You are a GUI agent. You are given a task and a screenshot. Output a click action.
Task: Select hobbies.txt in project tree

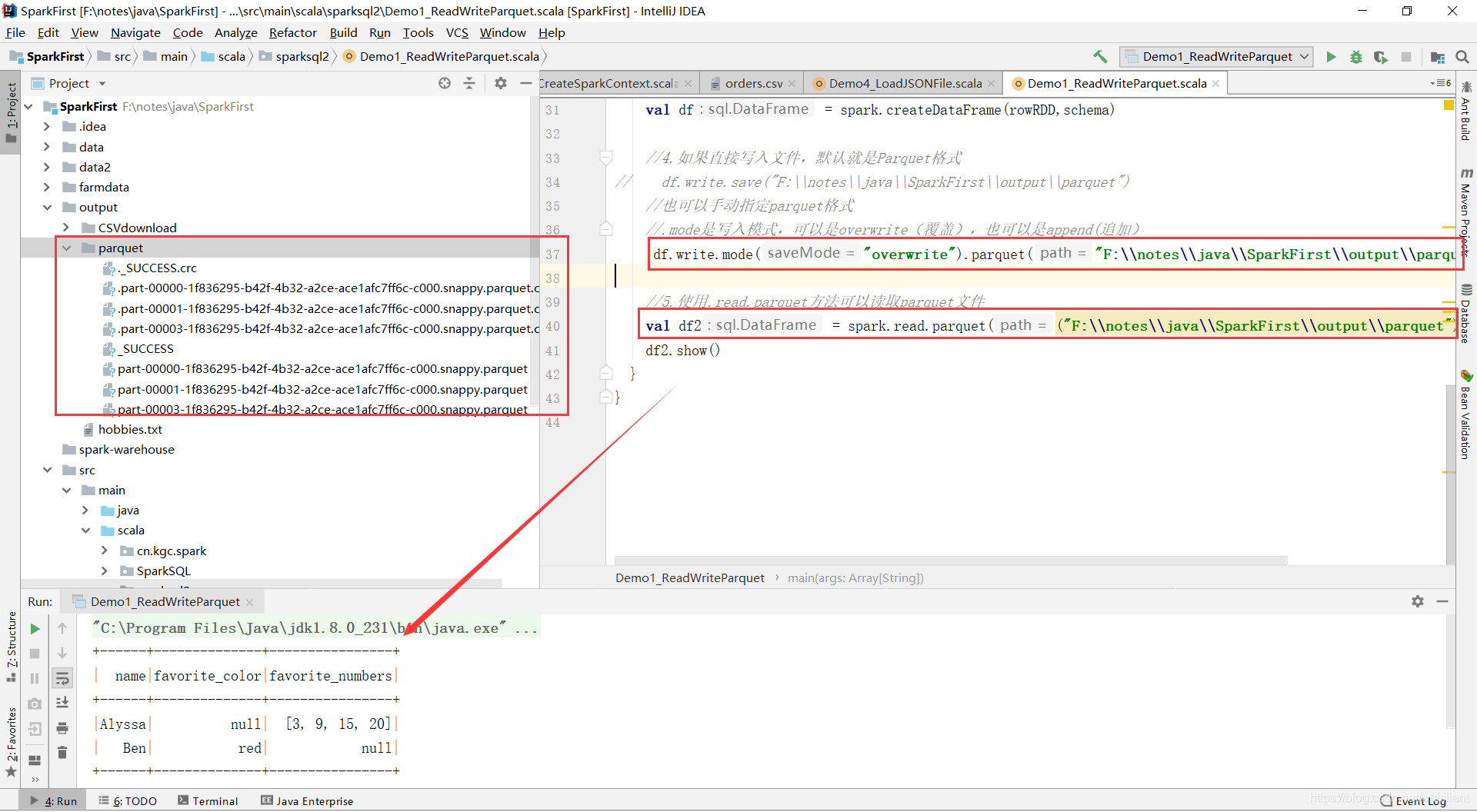click(x=130, y=430)
